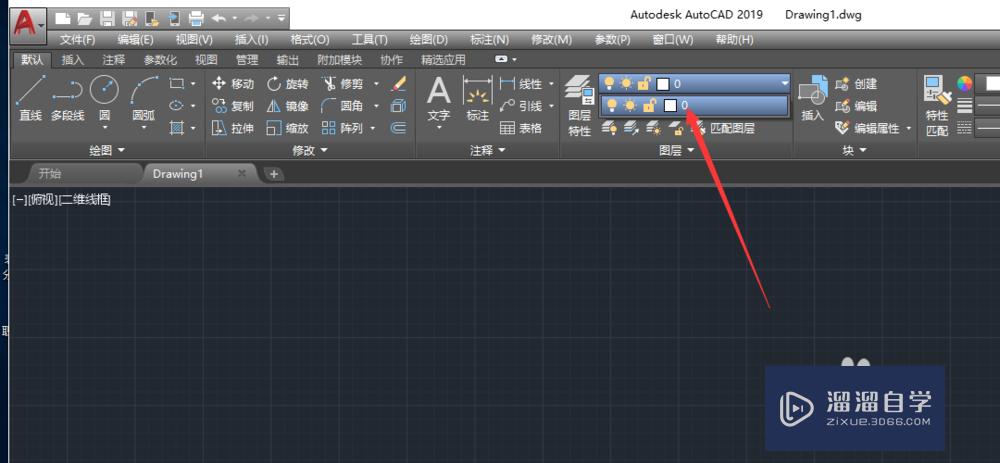Click 创建 (Create block)
Viewport: 1000px width, 463px height.
[857, 84]
